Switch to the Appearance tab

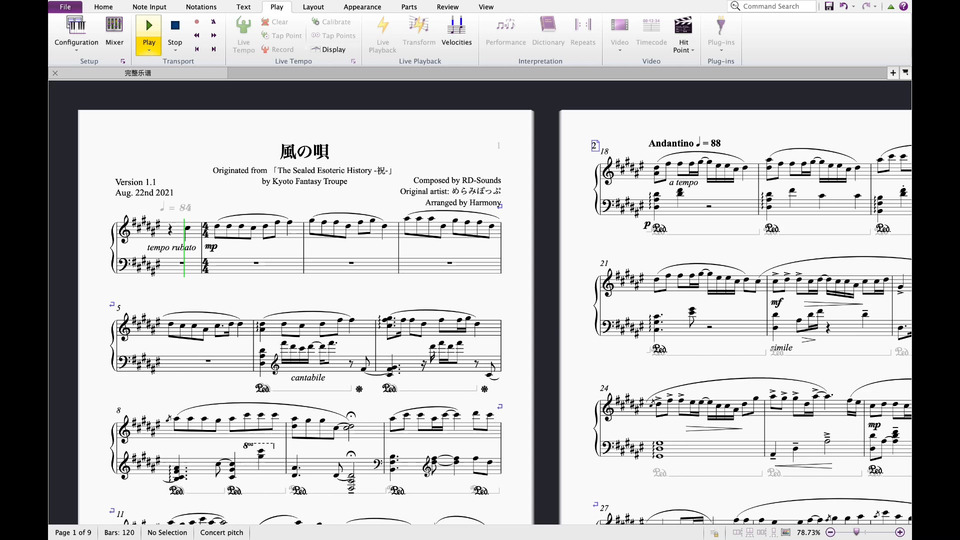(362, 7)
